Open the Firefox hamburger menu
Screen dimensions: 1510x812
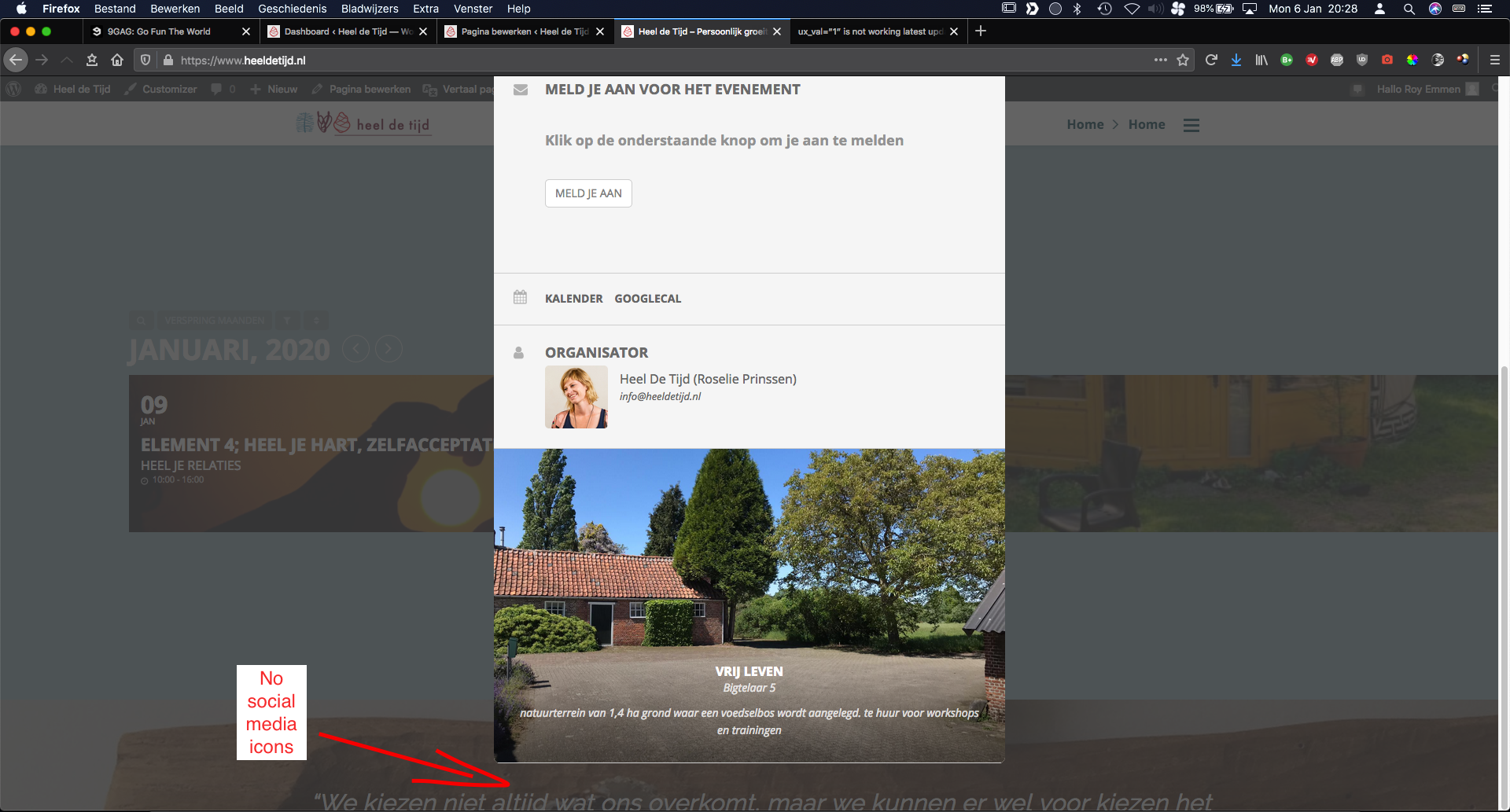pyautogui.click(x=1495, y=61)
